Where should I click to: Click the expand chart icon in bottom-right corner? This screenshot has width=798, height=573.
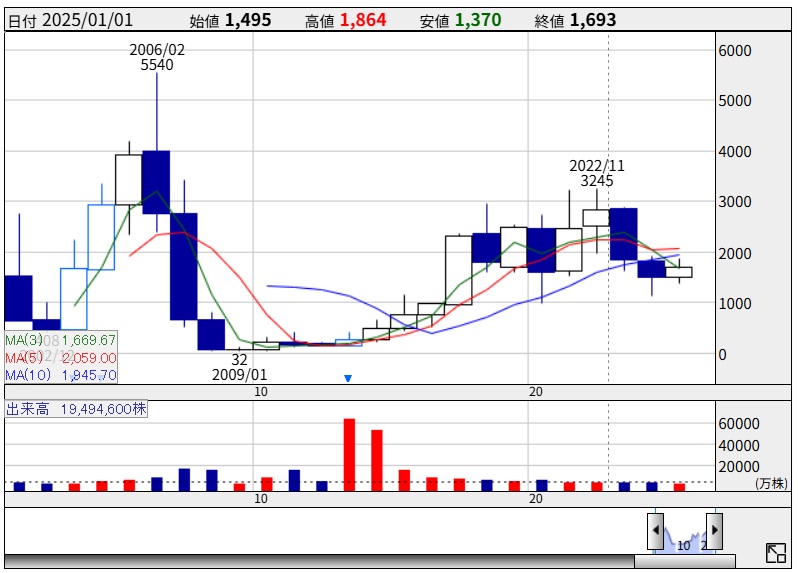[775, 553]
